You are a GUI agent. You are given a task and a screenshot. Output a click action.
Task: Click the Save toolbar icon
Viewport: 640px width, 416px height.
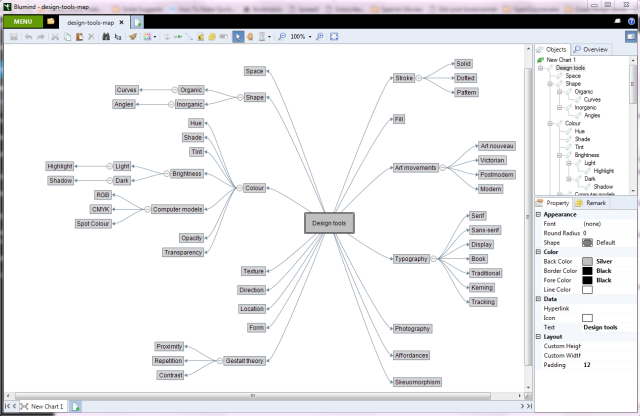coord(14,37)
